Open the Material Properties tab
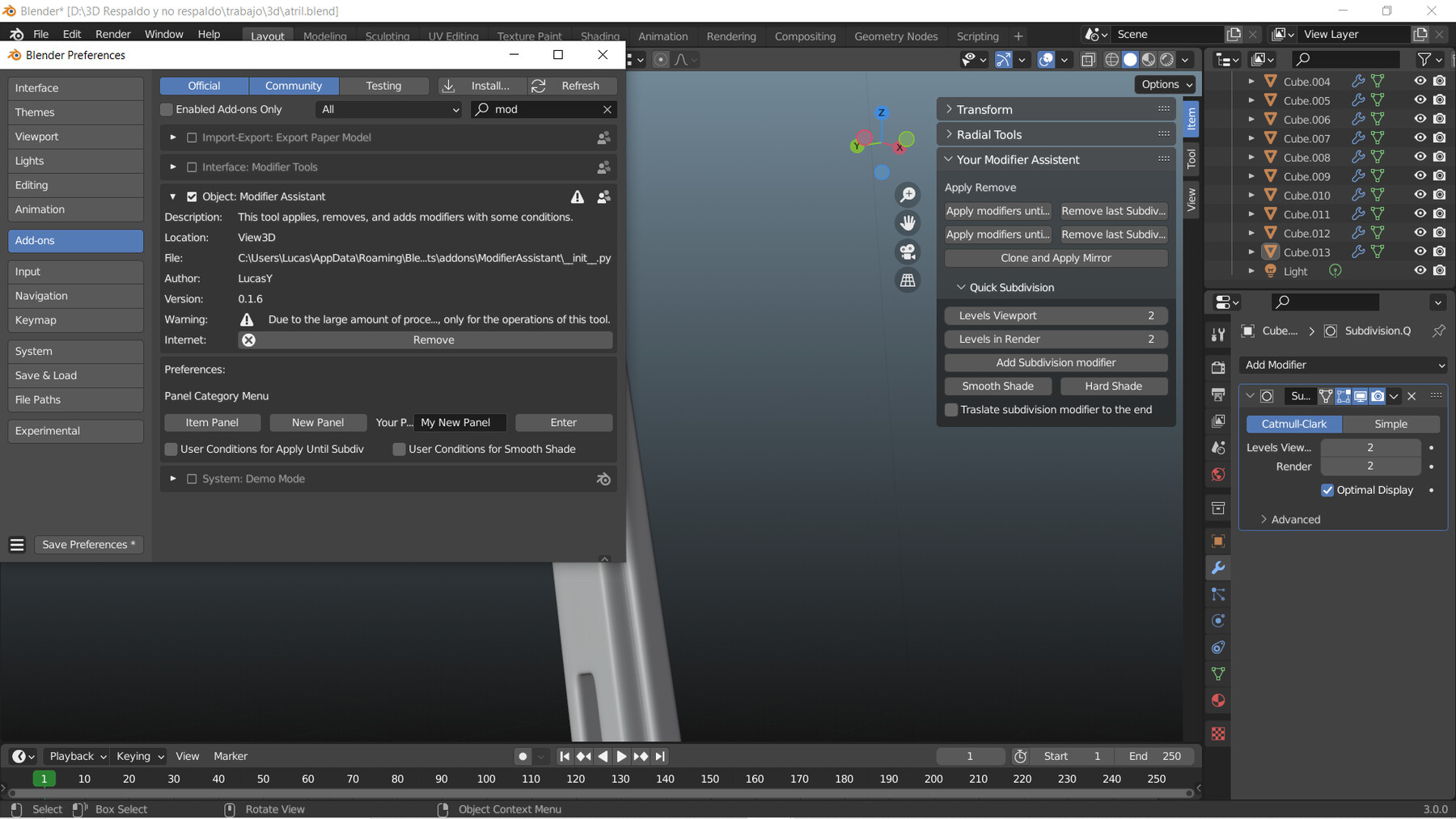 (1218, 700)
